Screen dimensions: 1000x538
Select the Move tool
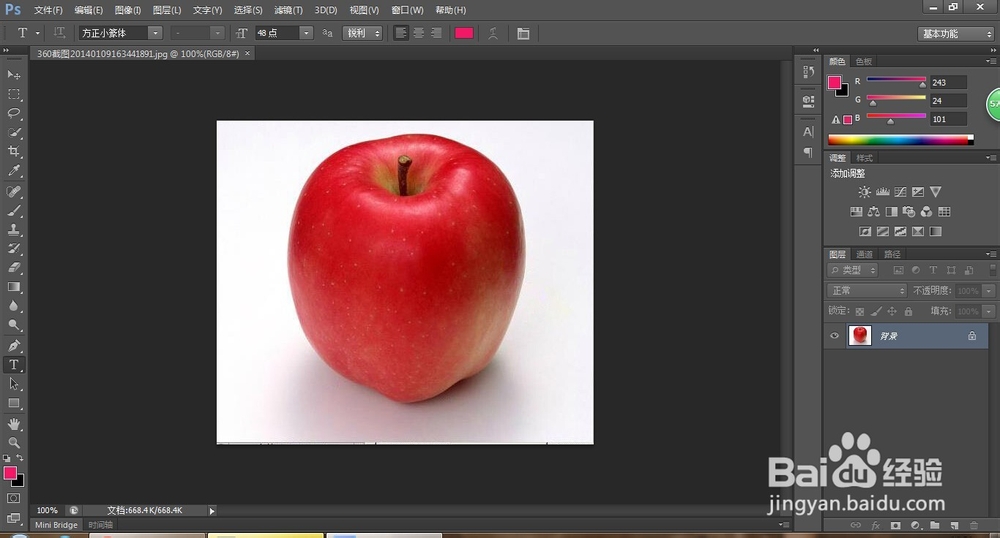[x=13, y=75]
